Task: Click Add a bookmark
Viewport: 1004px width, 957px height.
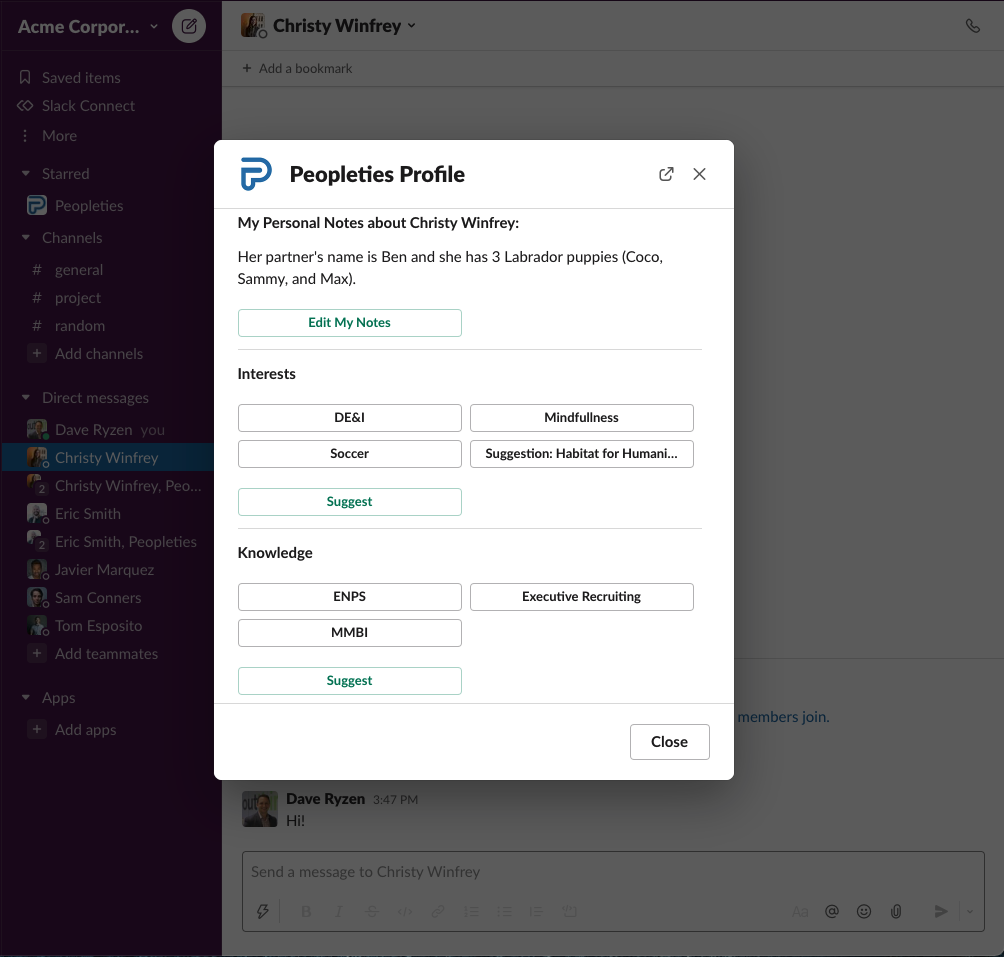Action: click(x=297, y=68)
